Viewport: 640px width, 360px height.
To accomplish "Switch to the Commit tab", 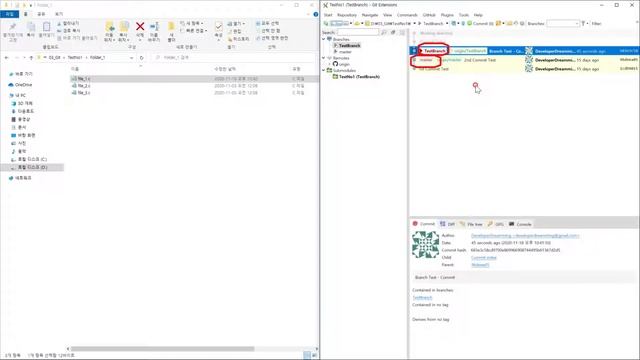I will tap(424, 224).
